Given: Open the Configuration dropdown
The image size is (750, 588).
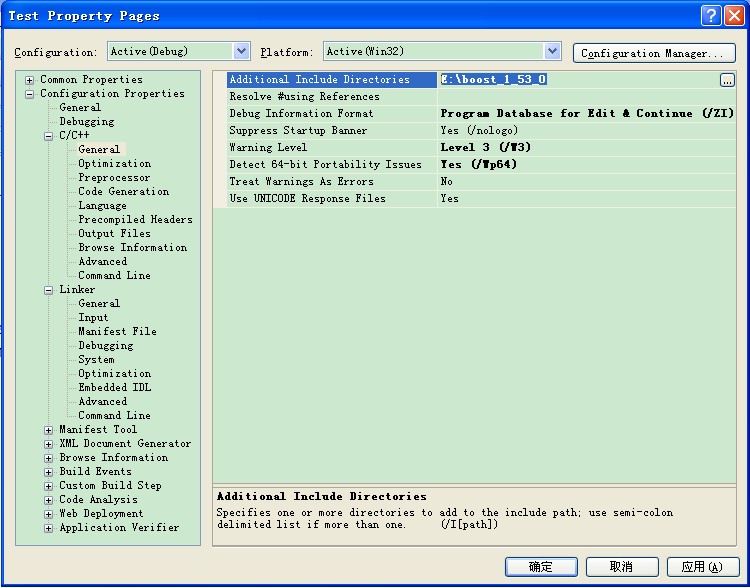Looking at the screenshot, I should click(242, 51).
